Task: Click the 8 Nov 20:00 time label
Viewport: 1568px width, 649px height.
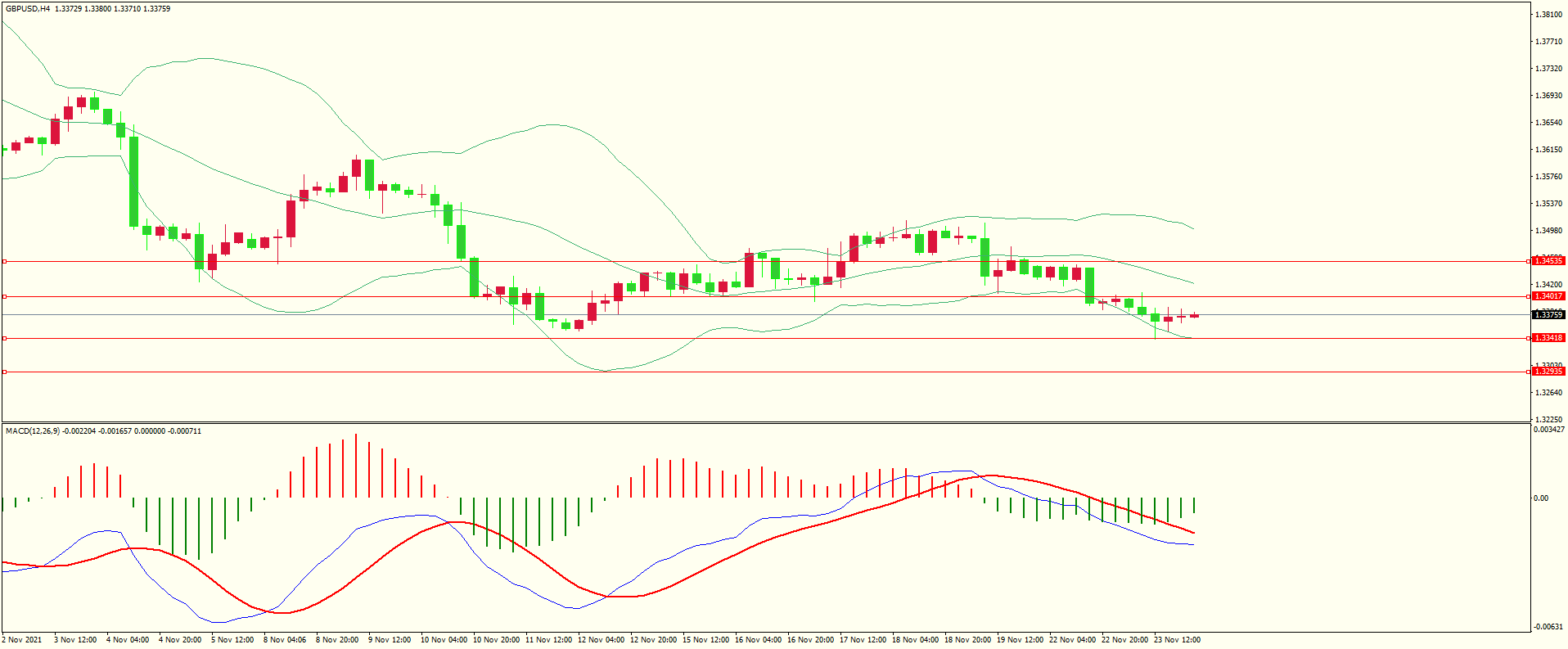Action: [x=337, y=640]
